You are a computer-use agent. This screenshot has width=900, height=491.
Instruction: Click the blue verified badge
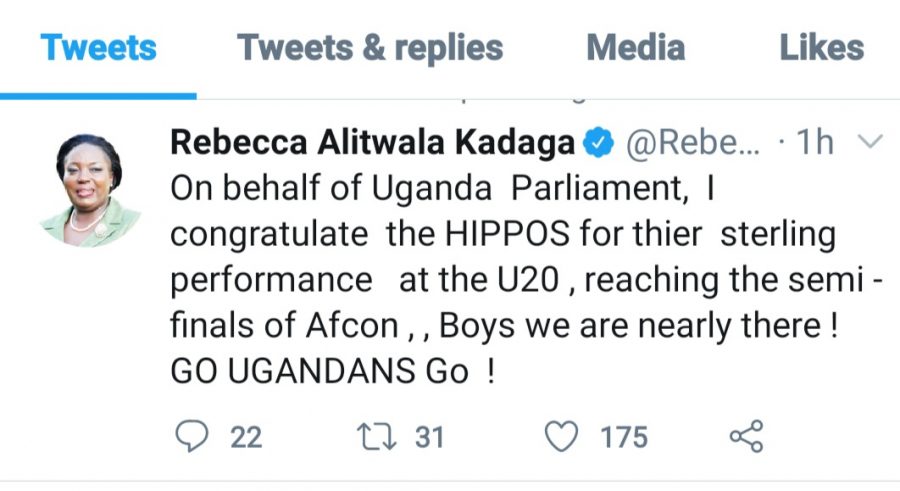[x=599, y=143]
